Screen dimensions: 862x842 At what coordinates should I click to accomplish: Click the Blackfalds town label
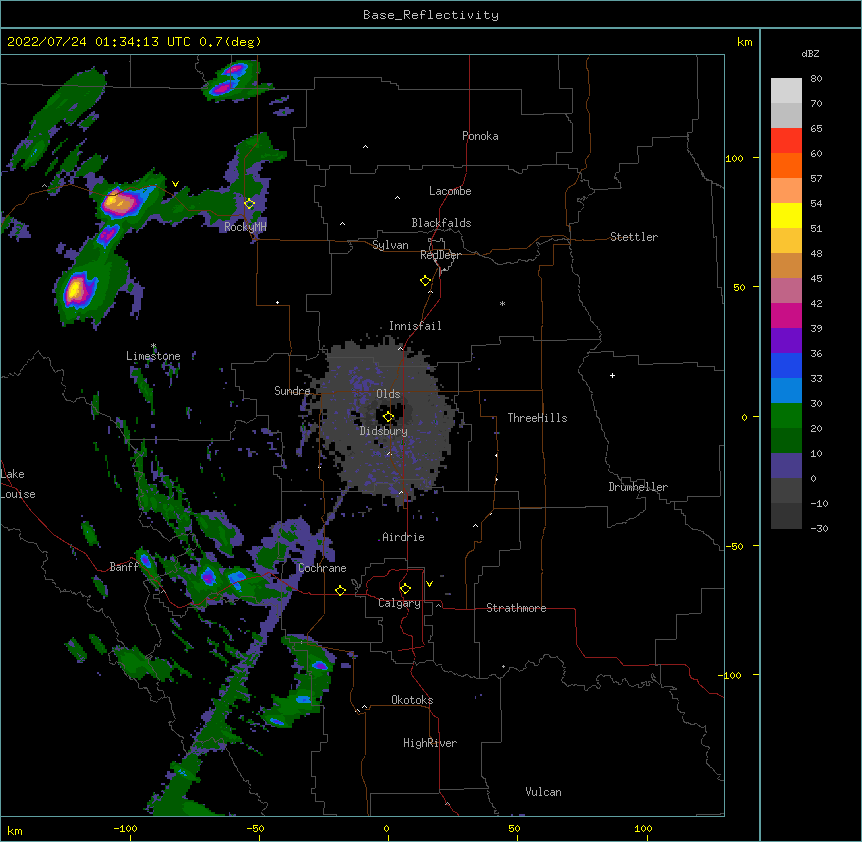[x=441, y=223]
